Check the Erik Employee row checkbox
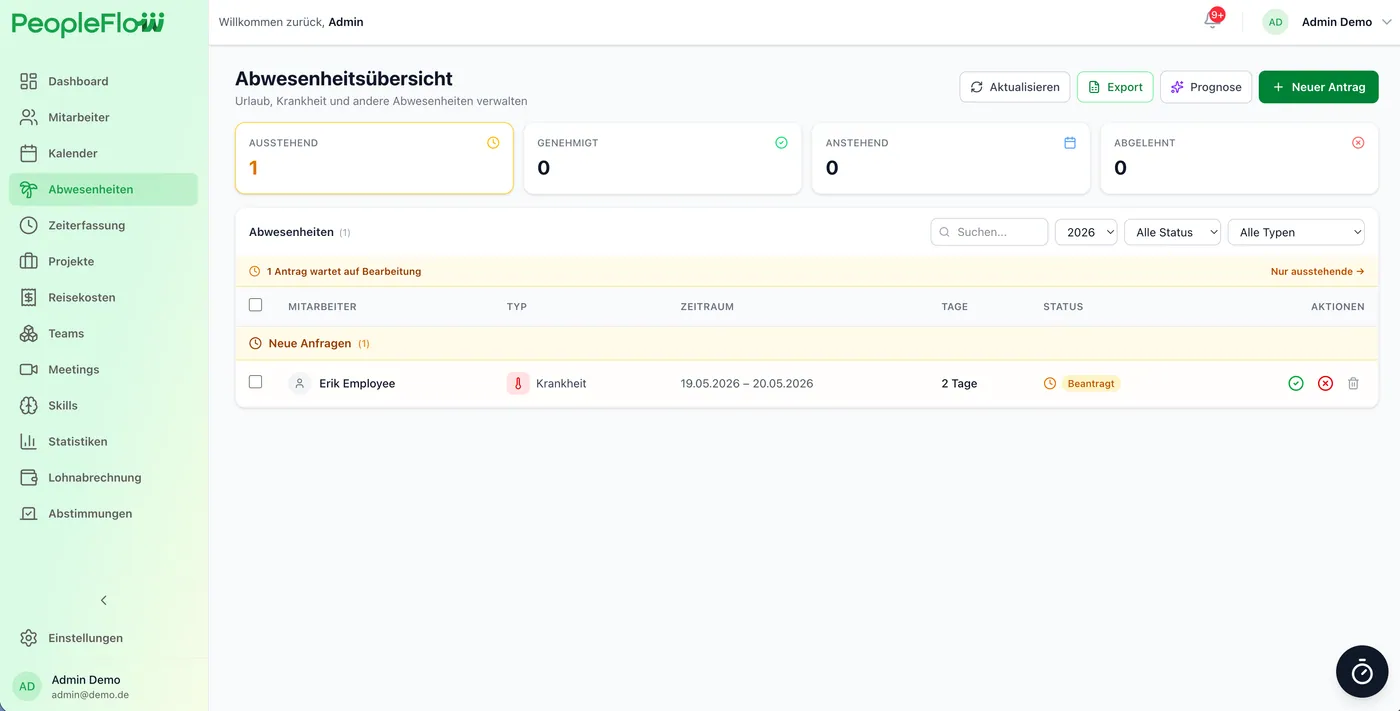Image resolution: width=1400 pixels, height=711 pixels. click(255, 382)
